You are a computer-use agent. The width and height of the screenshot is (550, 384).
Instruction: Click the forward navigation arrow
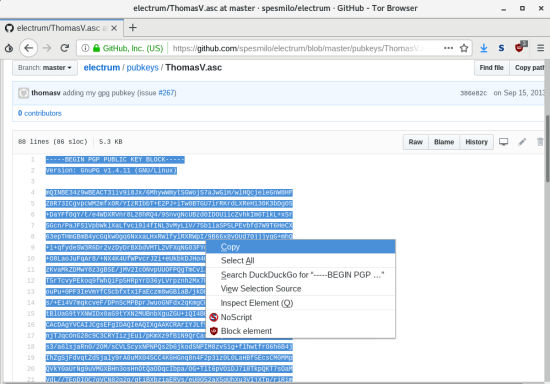47,48
